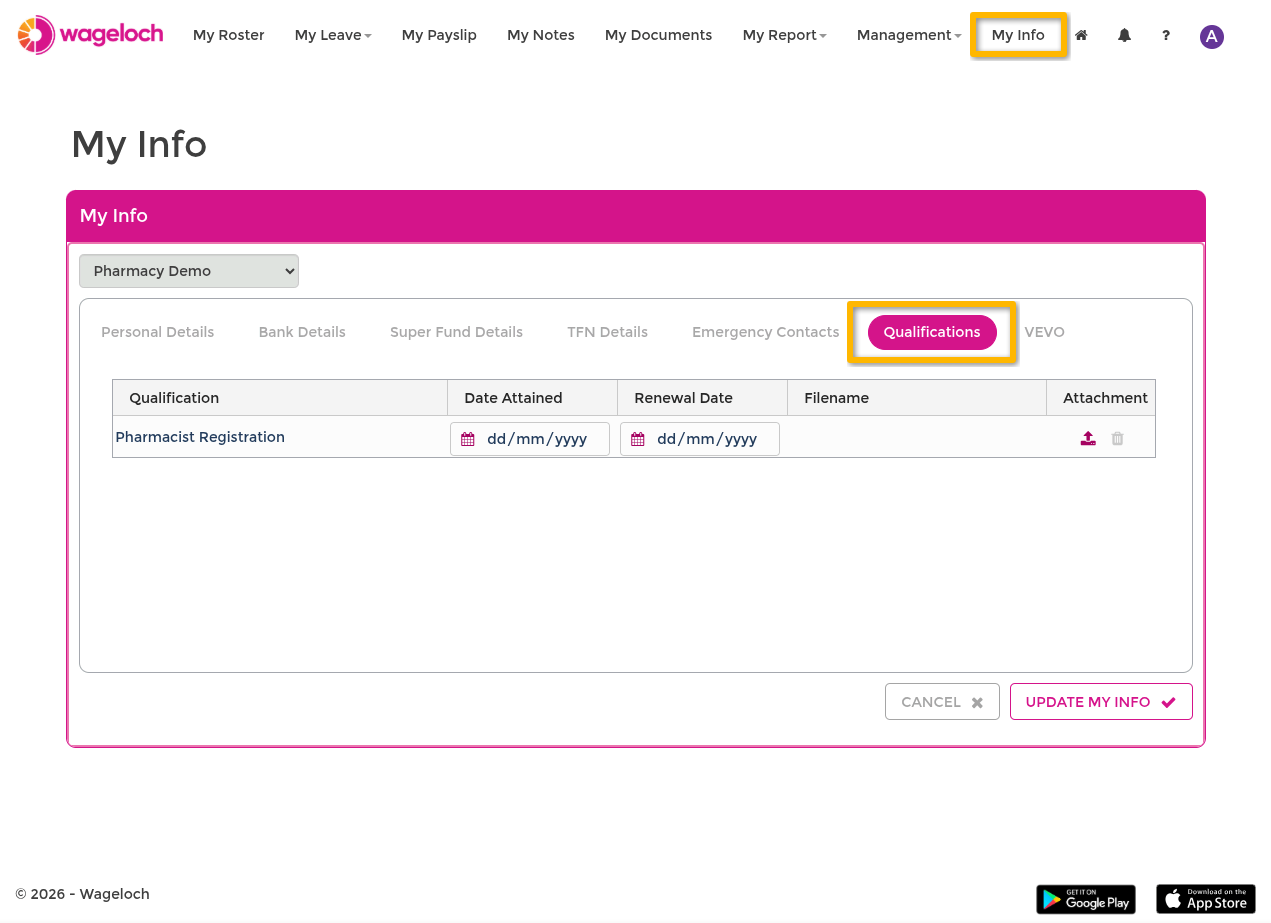Open the Renewal Date calendar icon
The image size is (1271, 923).
coord(638,439)
